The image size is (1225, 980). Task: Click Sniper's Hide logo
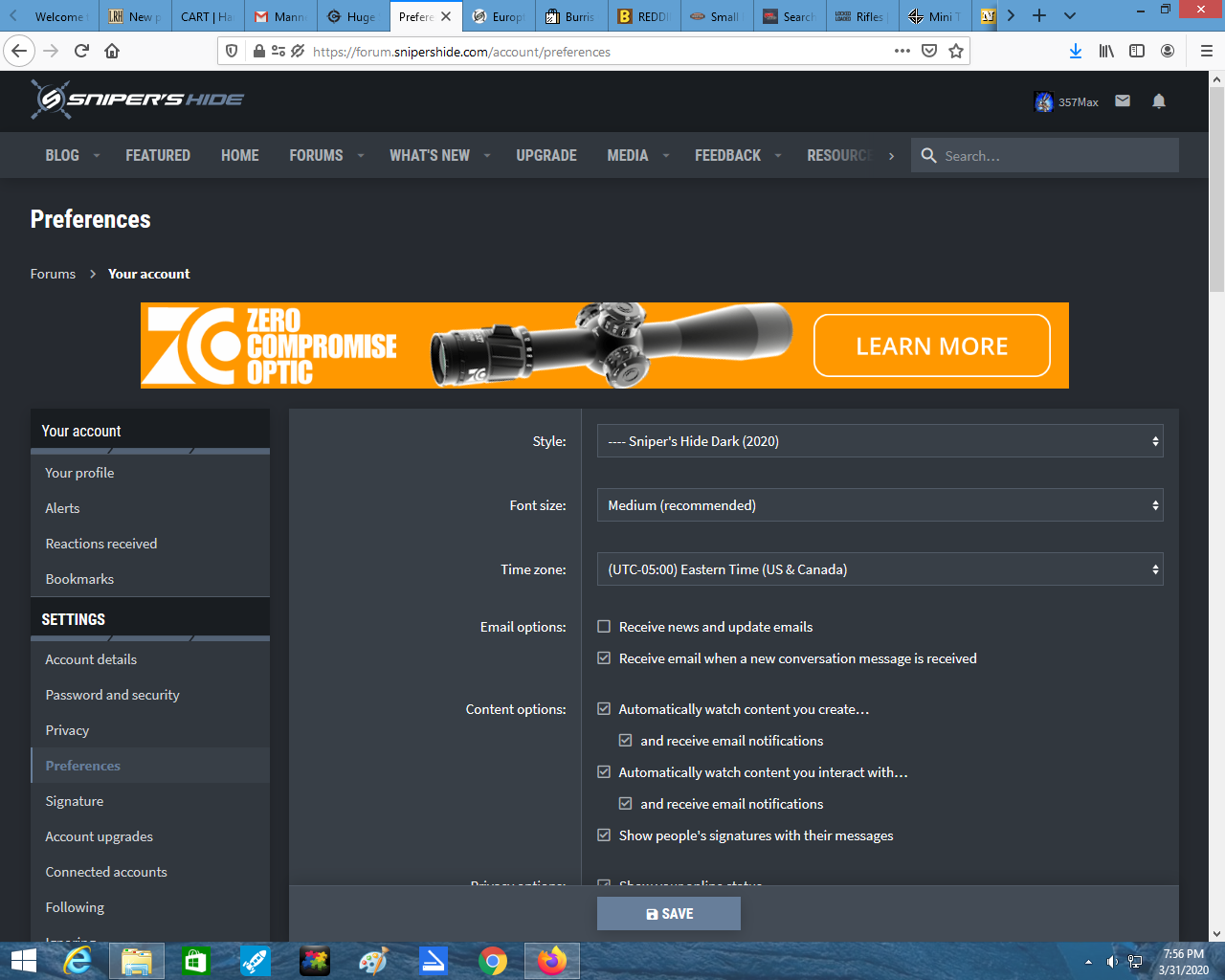[138, 100]
